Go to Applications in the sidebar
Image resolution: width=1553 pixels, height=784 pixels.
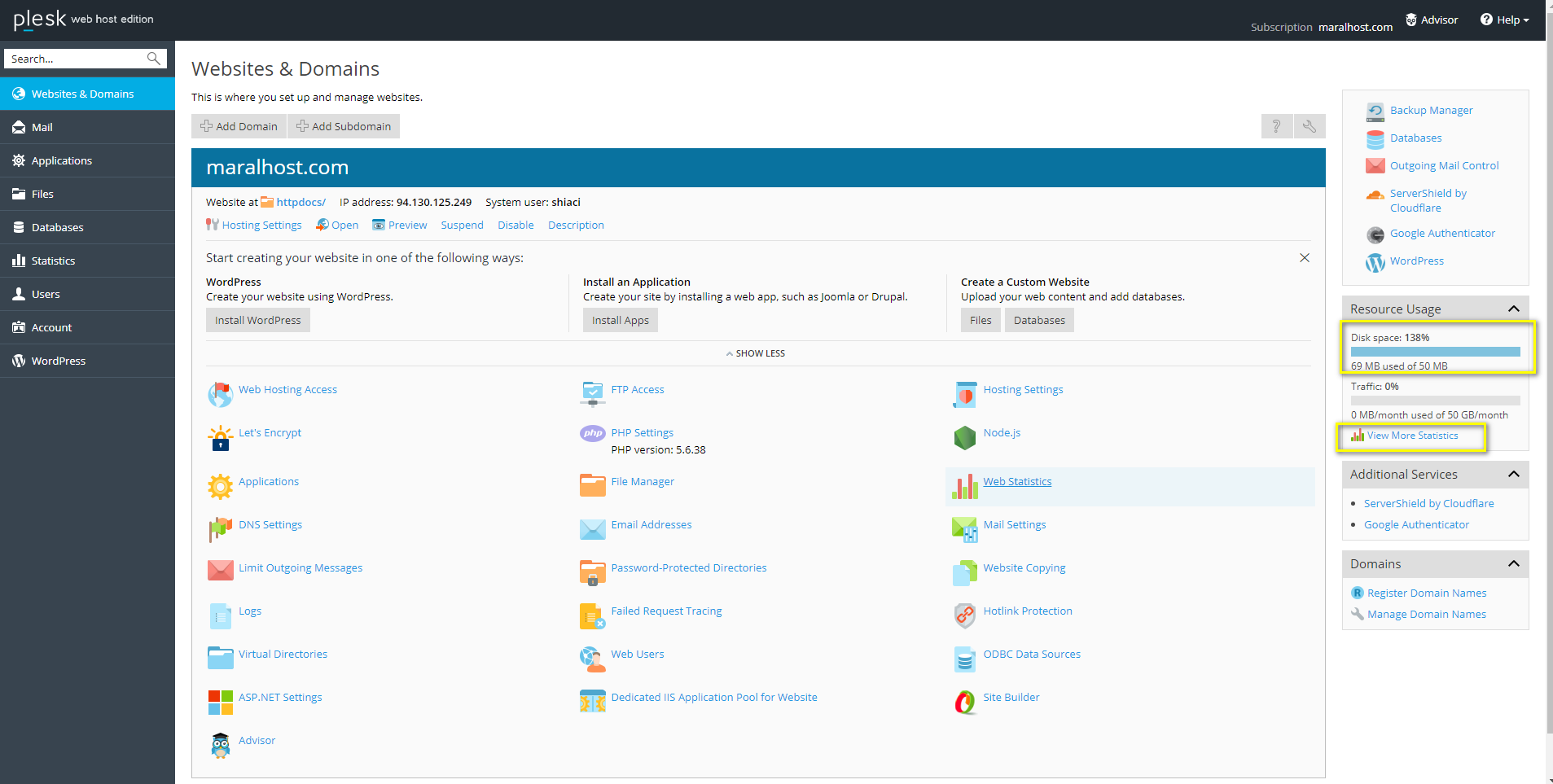click(87, 160)
